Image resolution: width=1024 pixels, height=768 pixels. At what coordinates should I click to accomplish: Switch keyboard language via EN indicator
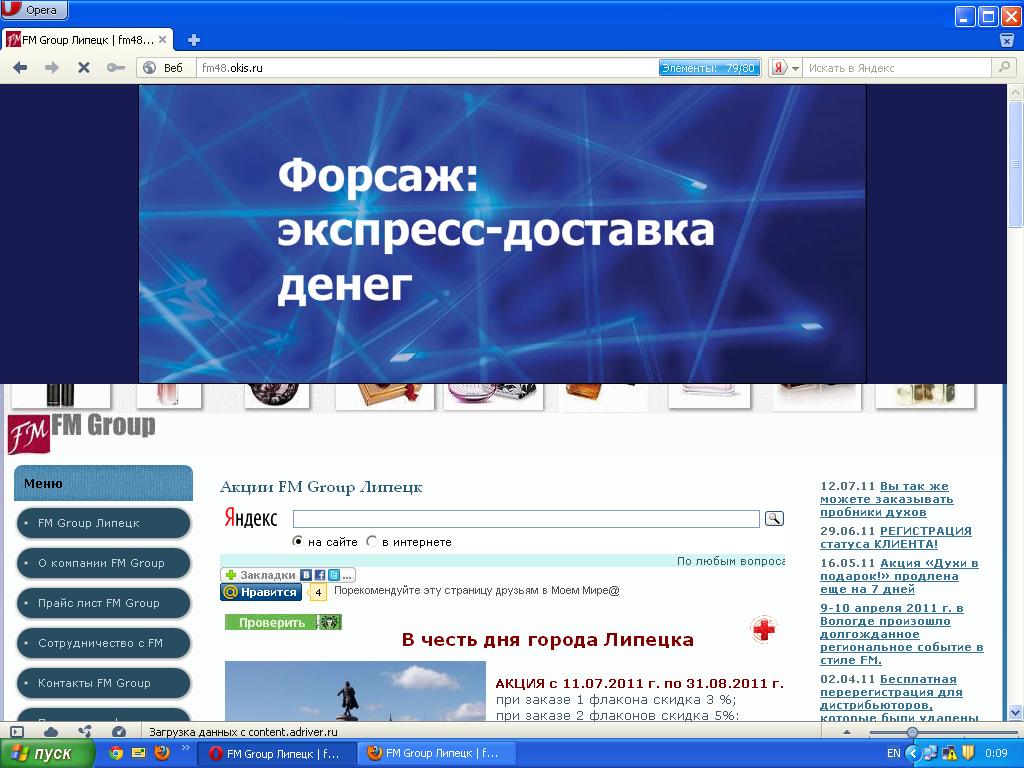pos(893,753)
